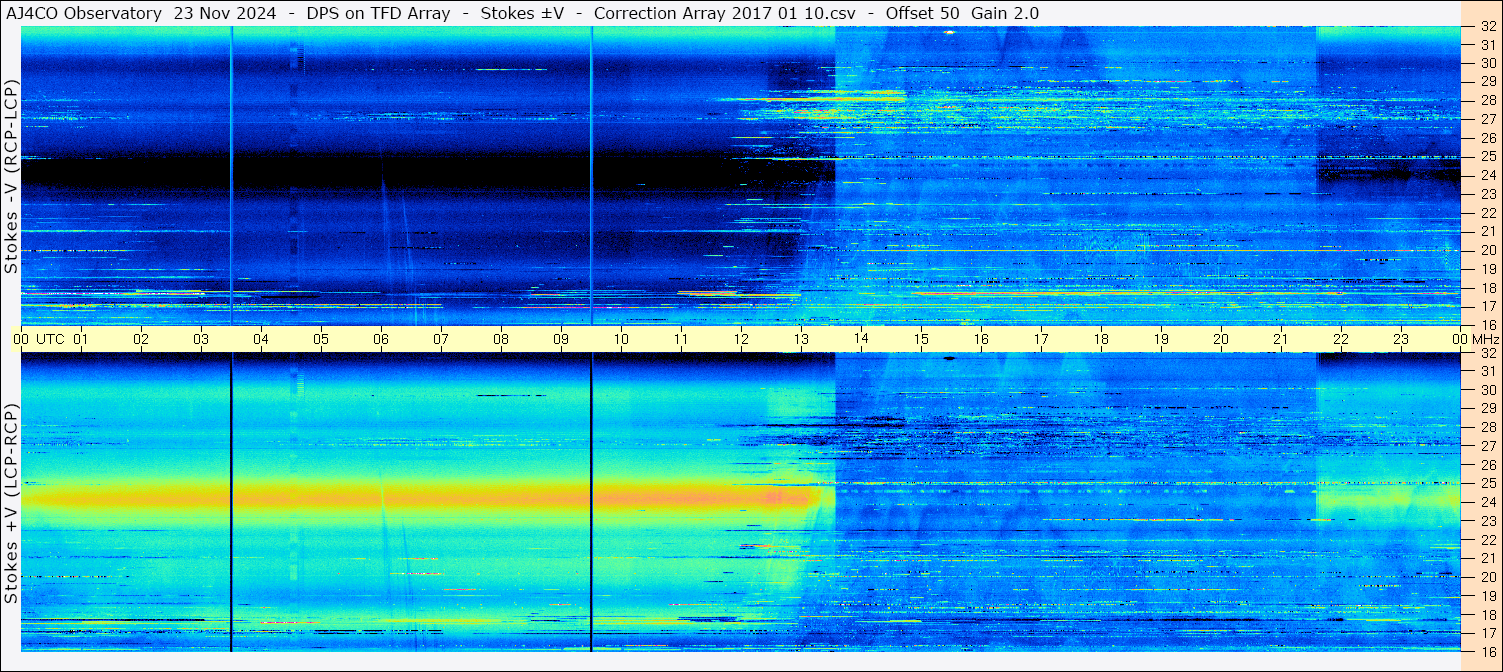Click the vertical line near 03:30 in upper plot
This screenshot has width=1503, height=672.
(231, 175)
